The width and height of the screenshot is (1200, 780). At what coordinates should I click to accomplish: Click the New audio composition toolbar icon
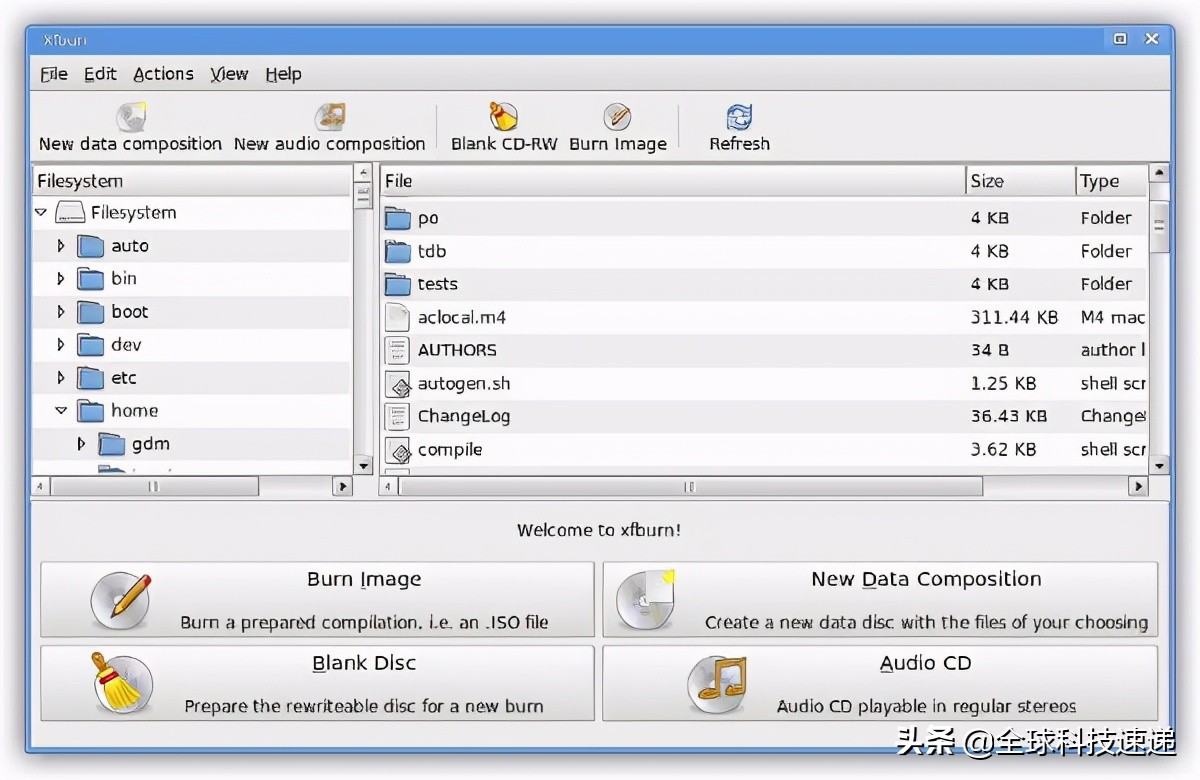pyautogui.click(x=330, y=117)
